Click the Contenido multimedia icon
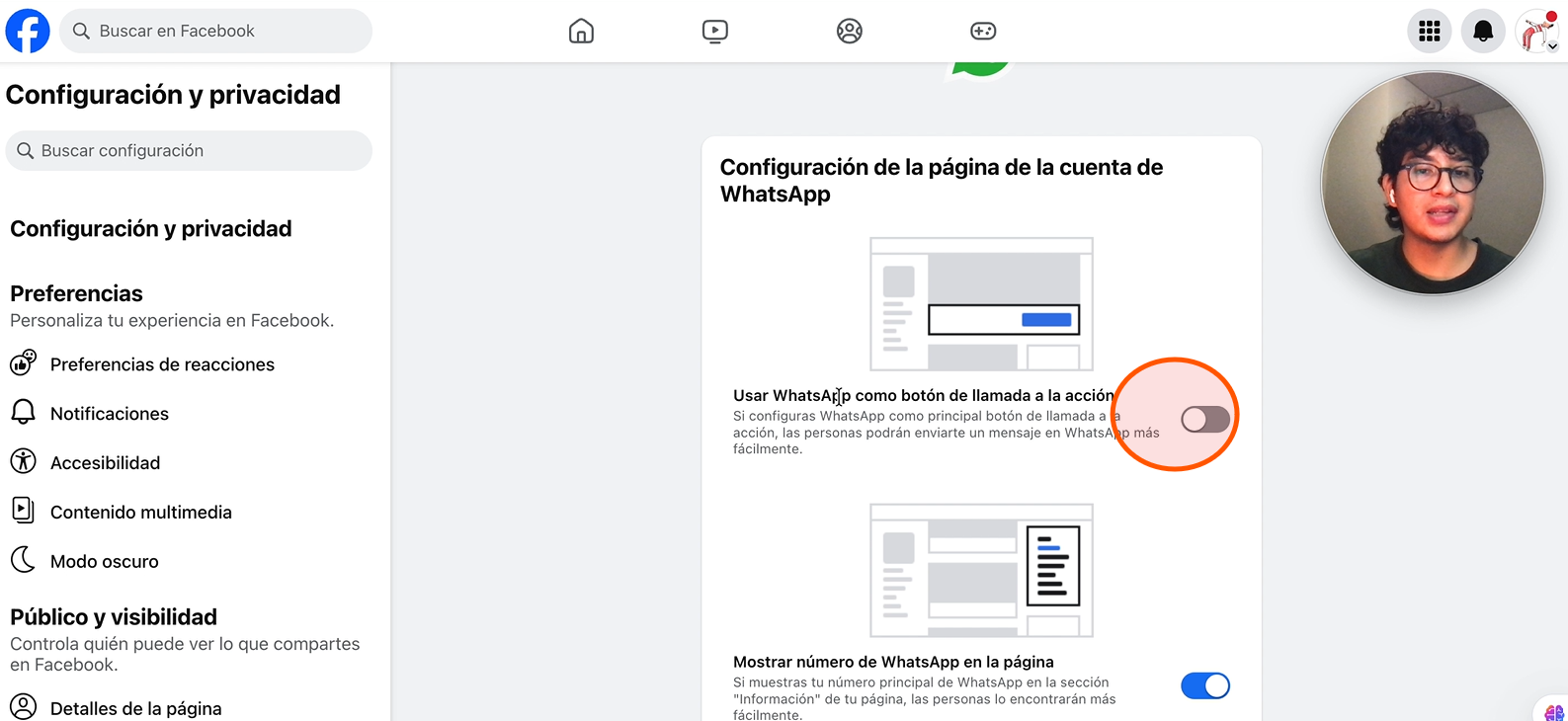The width and height of the screenshot is (1568, 721). tap(23, 511)
